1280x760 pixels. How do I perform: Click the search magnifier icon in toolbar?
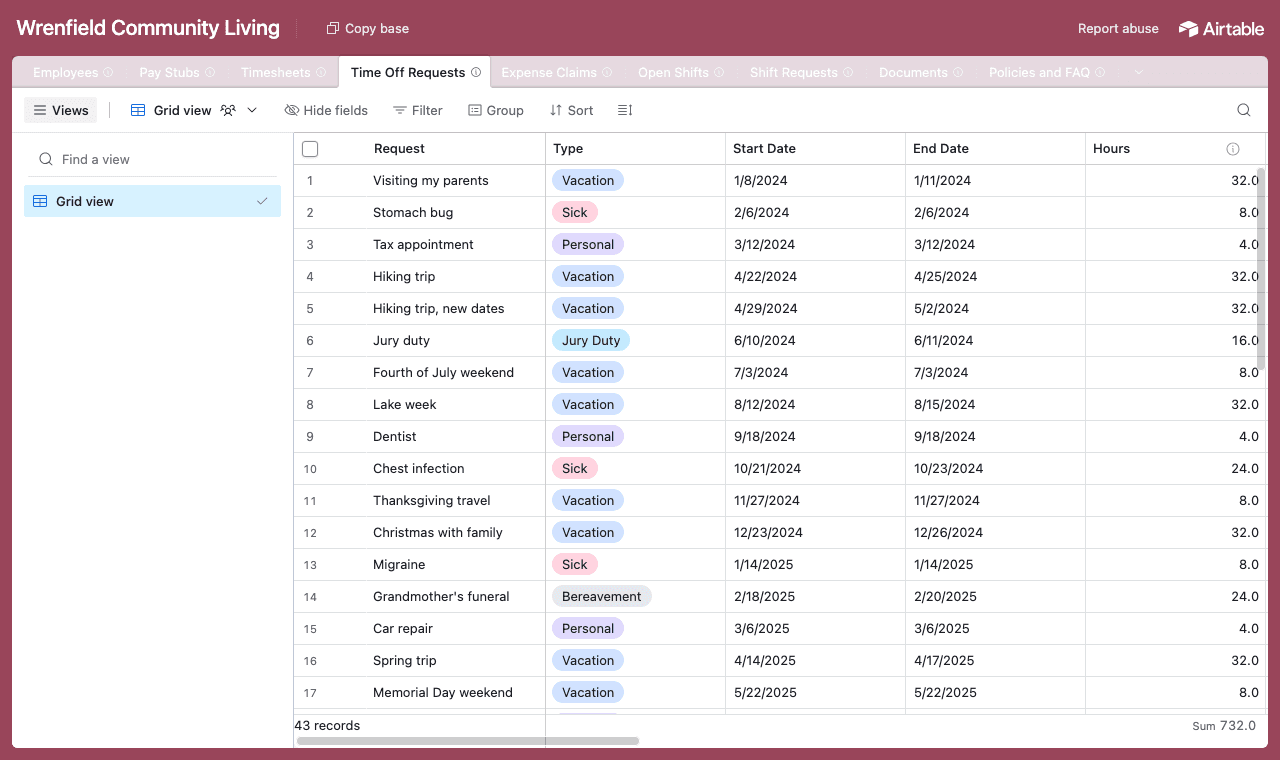click(1244, 110)
